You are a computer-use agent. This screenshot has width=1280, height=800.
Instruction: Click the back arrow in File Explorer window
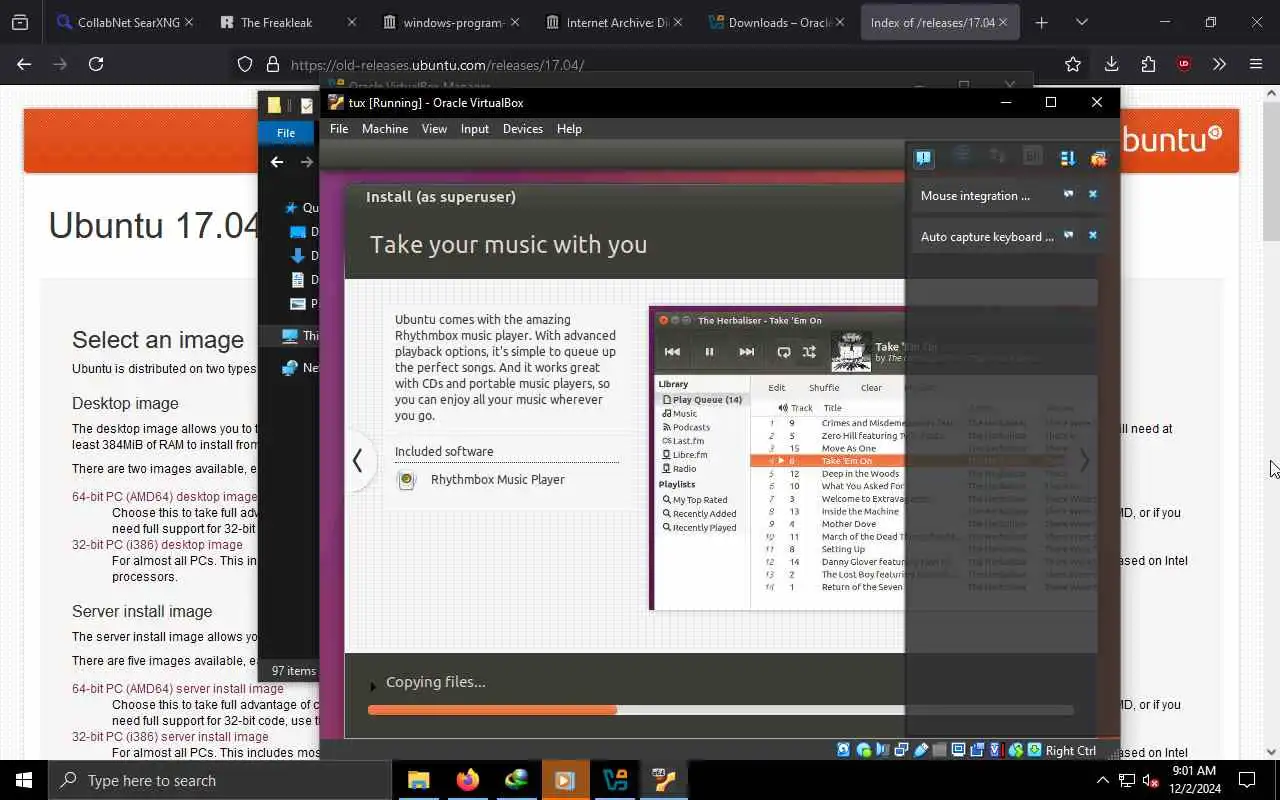[x=277, y=161]
